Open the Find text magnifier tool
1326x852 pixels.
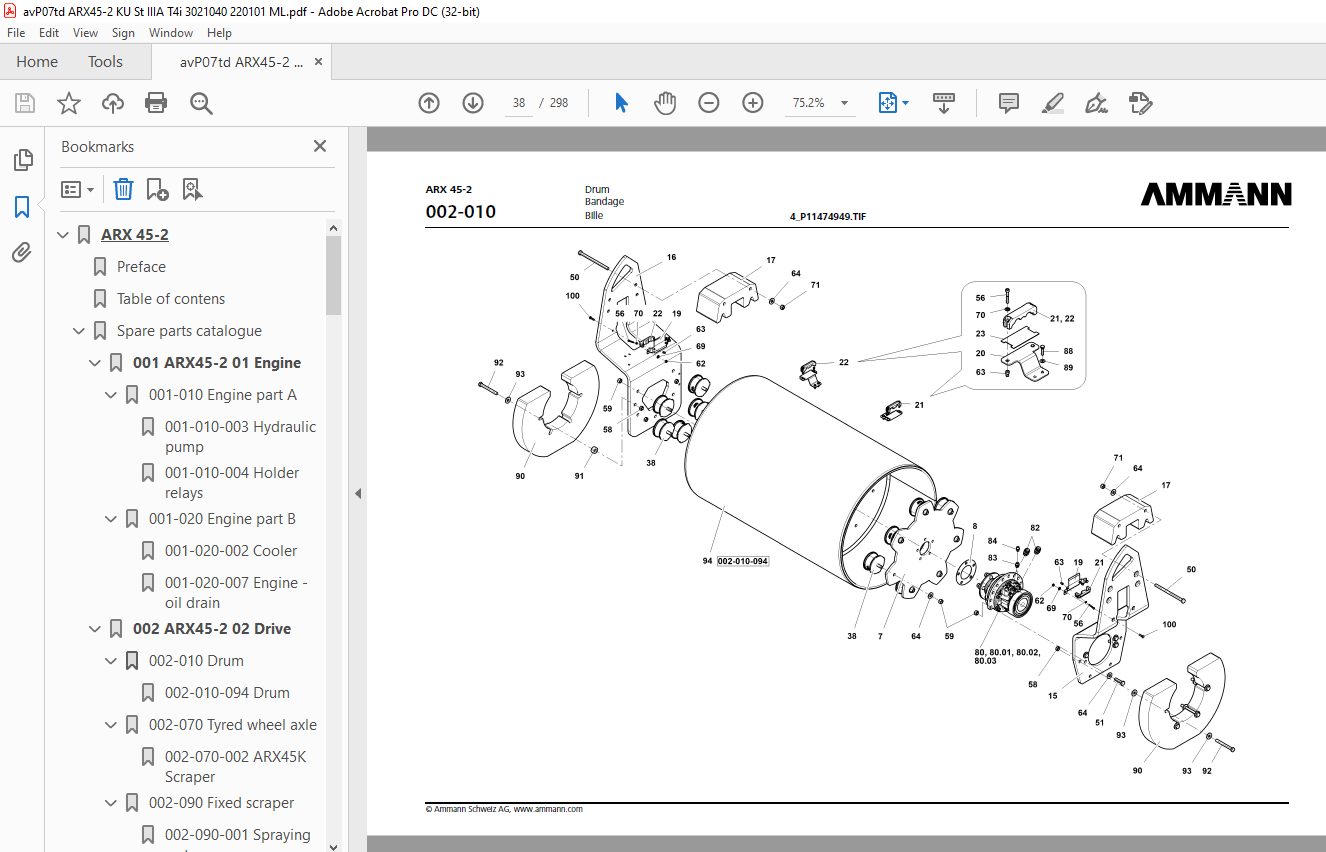click(x=201, y=103)
